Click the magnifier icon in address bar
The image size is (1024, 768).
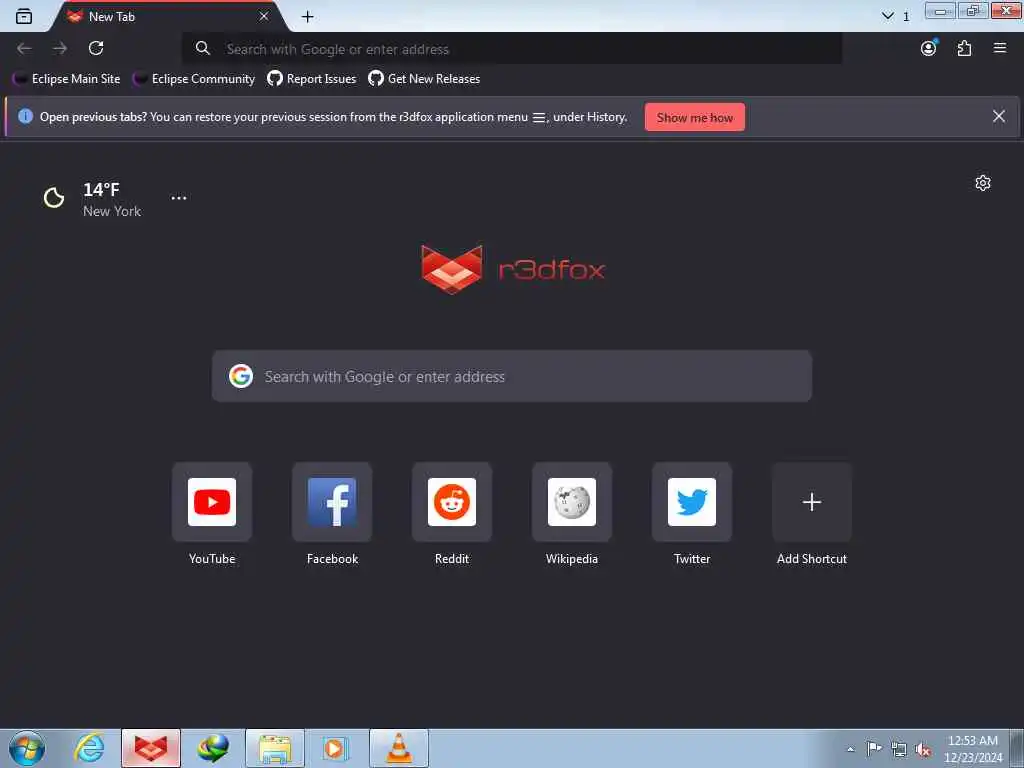click(x=202, y=48)
